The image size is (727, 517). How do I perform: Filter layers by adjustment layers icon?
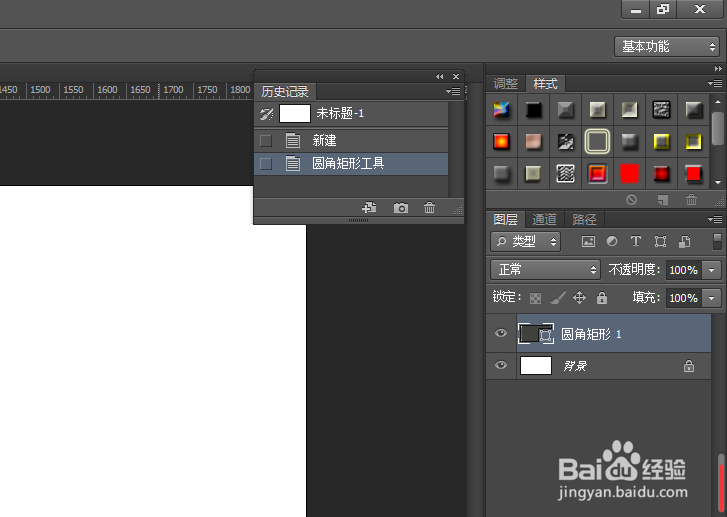612,241
